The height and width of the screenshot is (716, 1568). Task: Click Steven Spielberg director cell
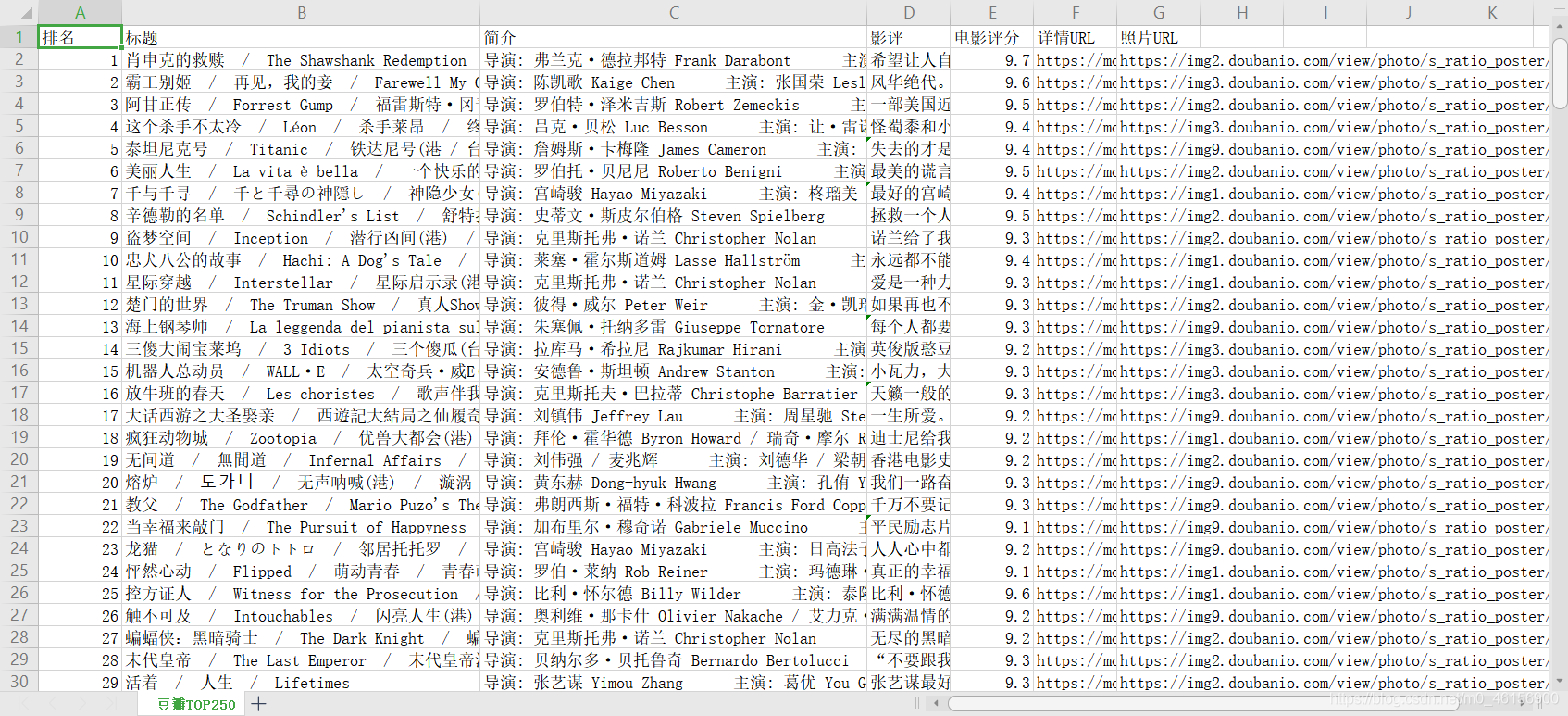(674, 216)
